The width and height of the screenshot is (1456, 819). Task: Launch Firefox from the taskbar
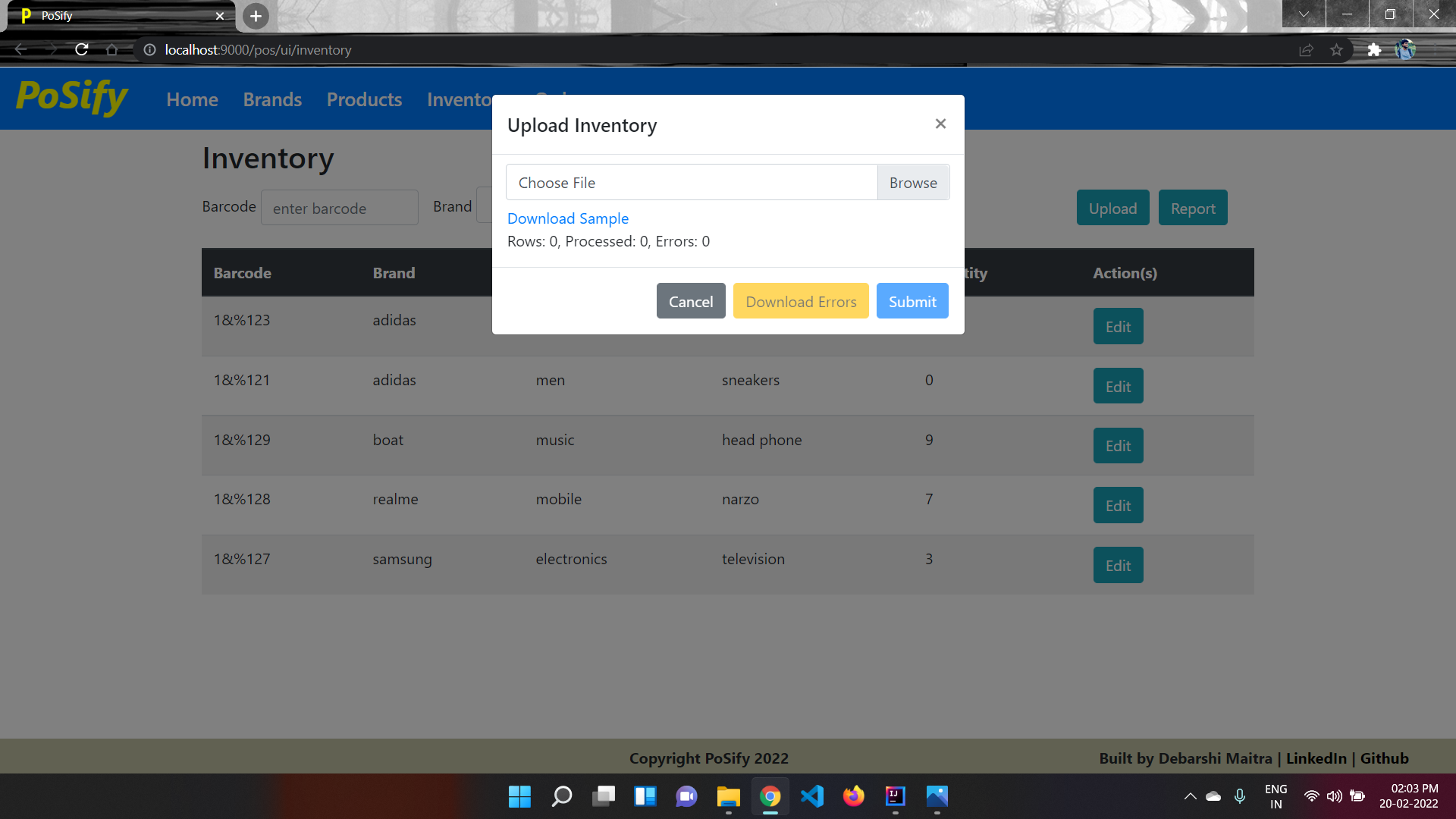853,796
